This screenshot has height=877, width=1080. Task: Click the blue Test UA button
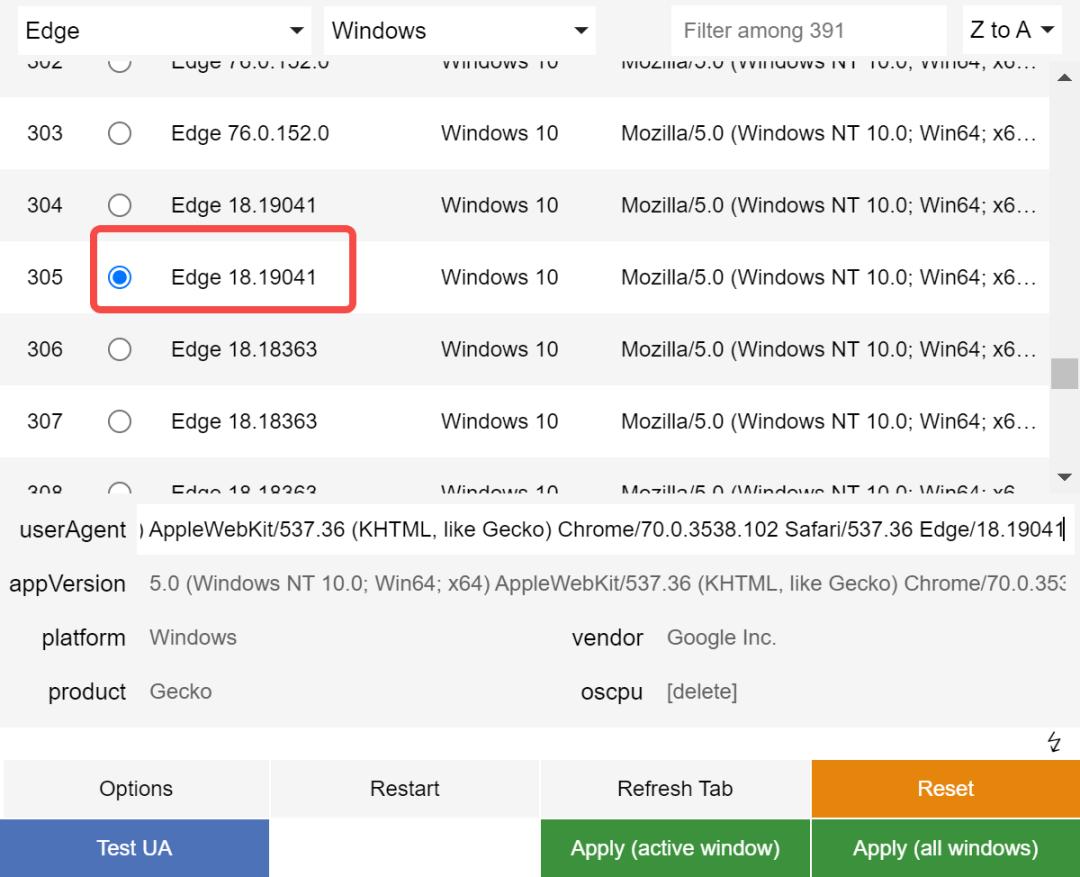(135, 848)
